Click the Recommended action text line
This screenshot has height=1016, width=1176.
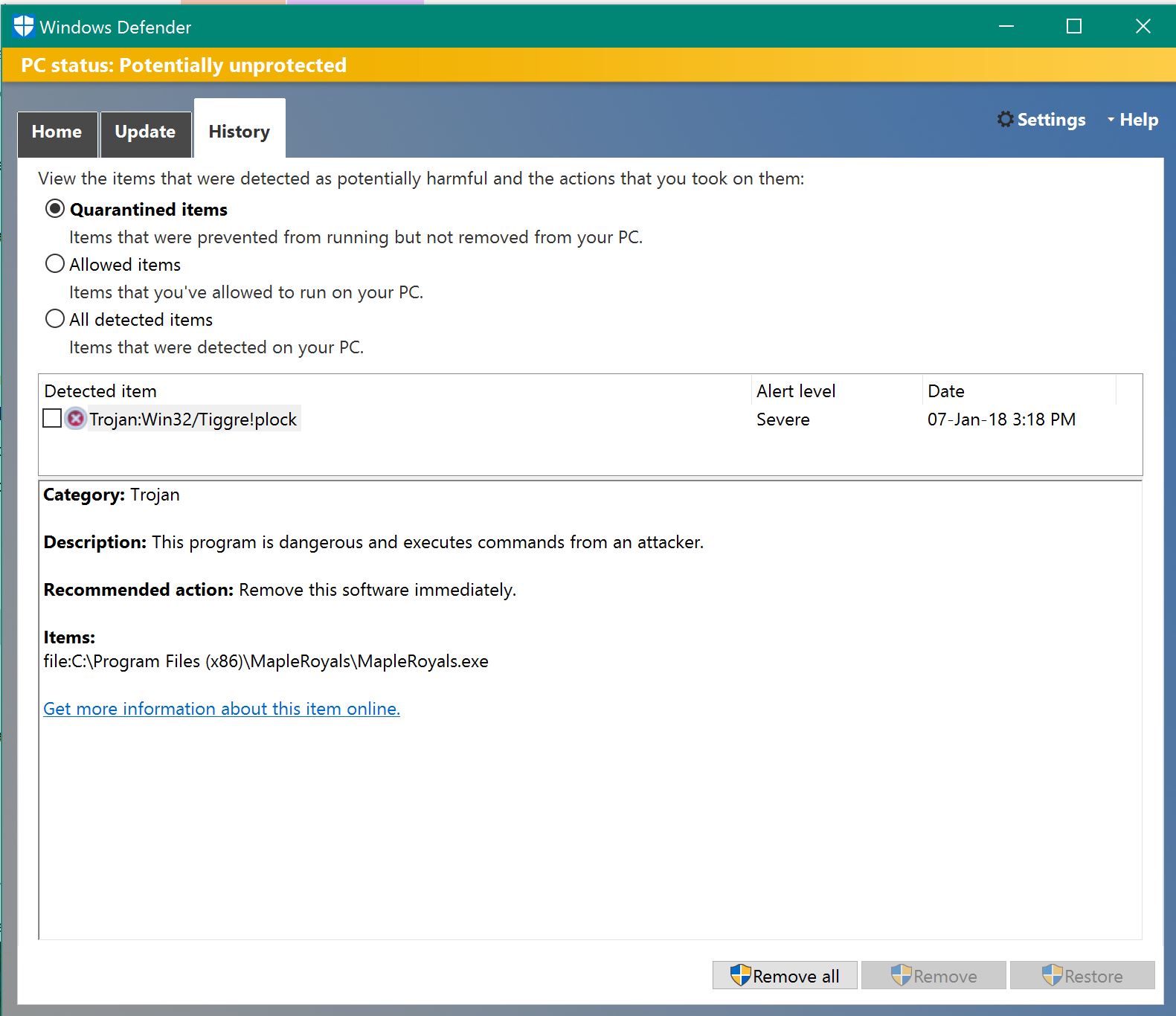click(280, 590)
